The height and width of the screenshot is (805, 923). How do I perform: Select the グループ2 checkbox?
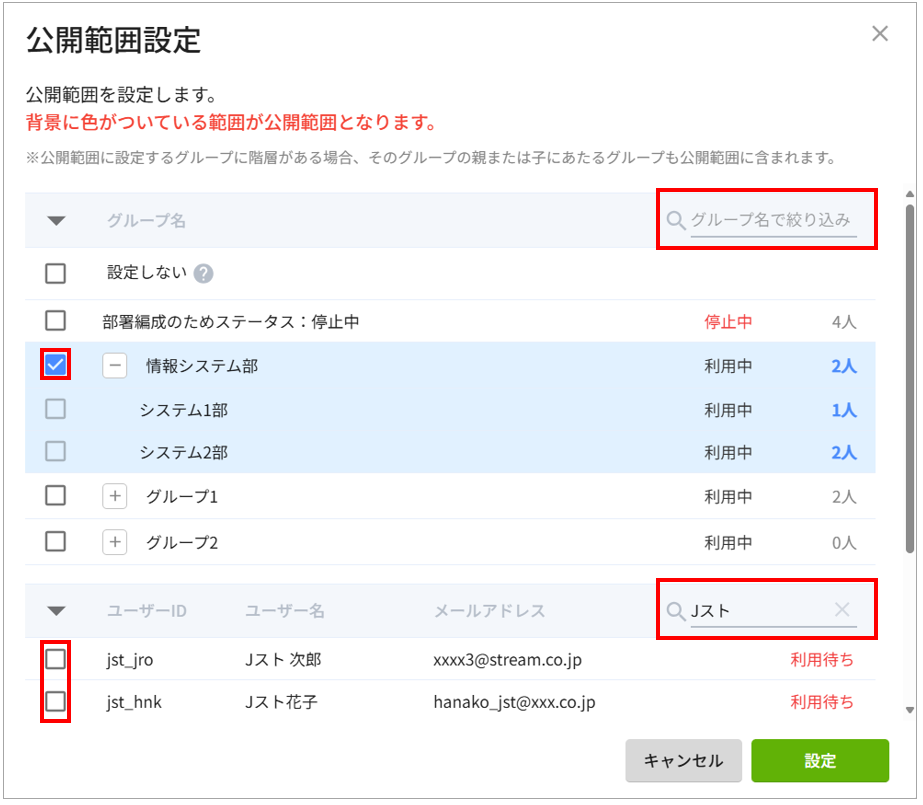tap(55, 541)
